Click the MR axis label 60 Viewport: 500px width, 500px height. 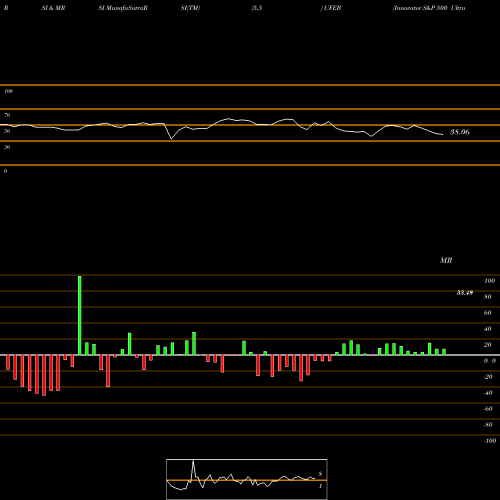tap(488, 313)
